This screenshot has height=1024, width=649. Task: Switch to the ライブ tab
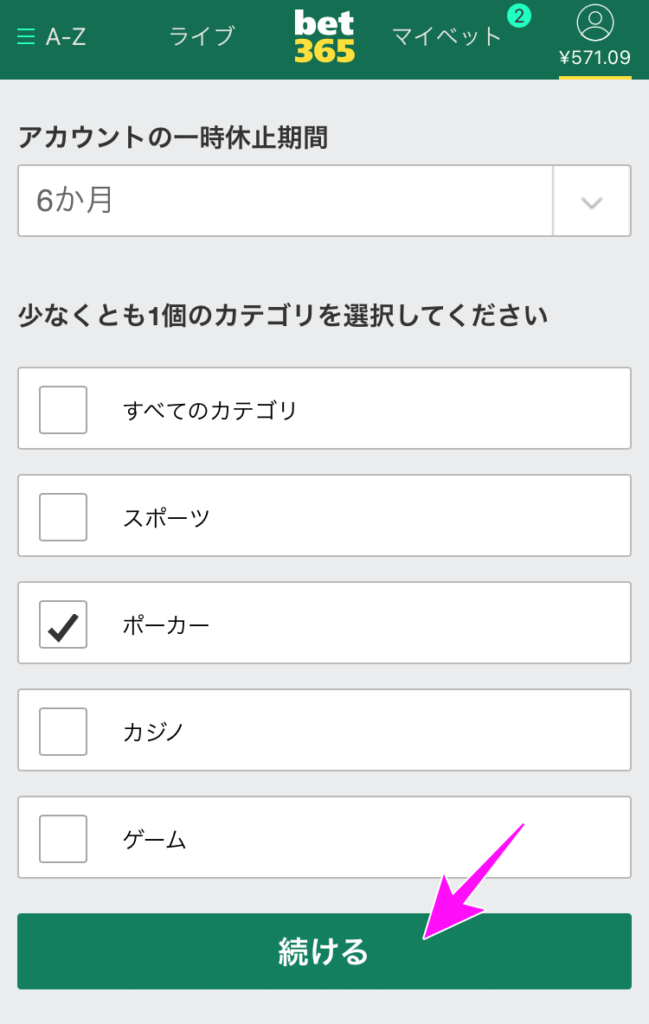pyautogui.click(x=201, y=33)
